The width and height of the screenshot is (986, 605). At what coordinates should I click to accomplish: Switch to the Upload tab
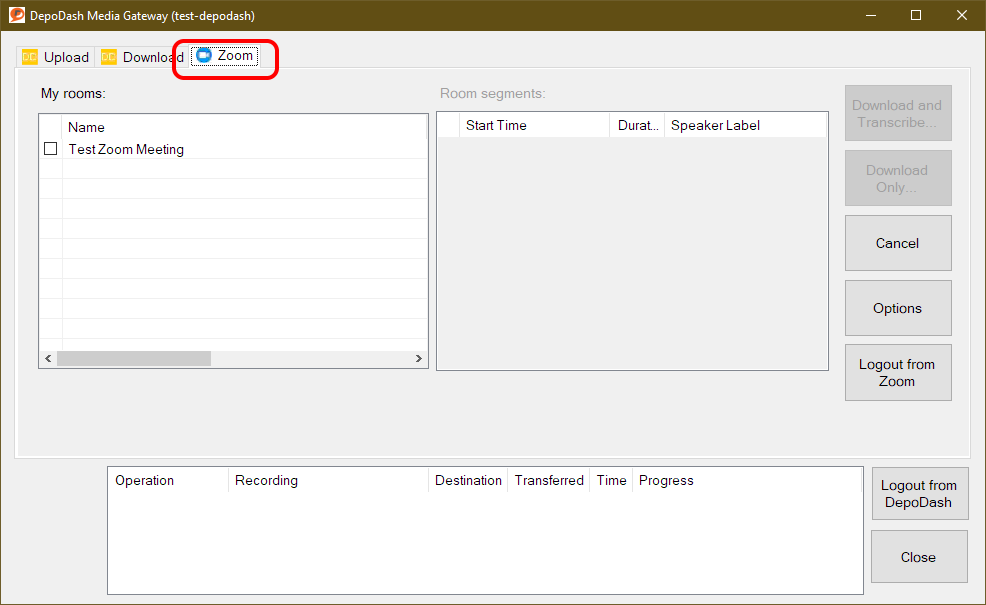click(x=56, y=57)
